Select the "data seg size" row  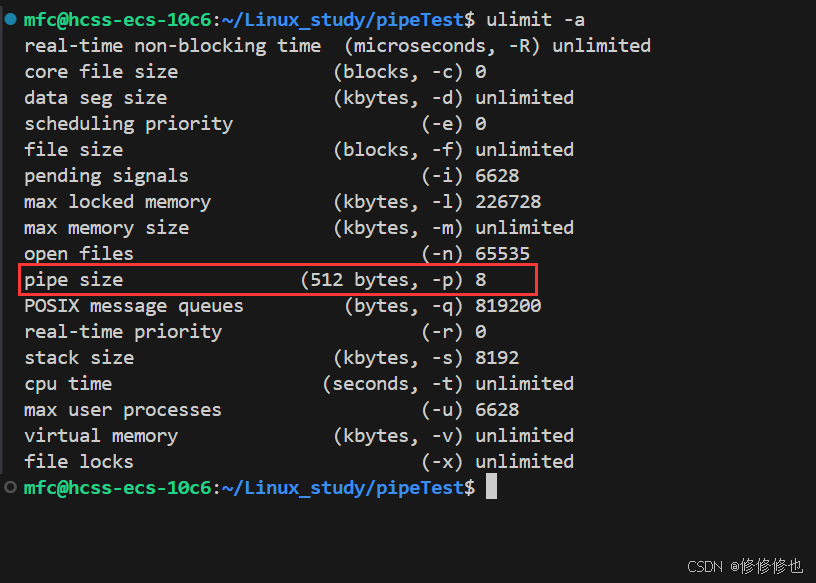tap(299, 98)
